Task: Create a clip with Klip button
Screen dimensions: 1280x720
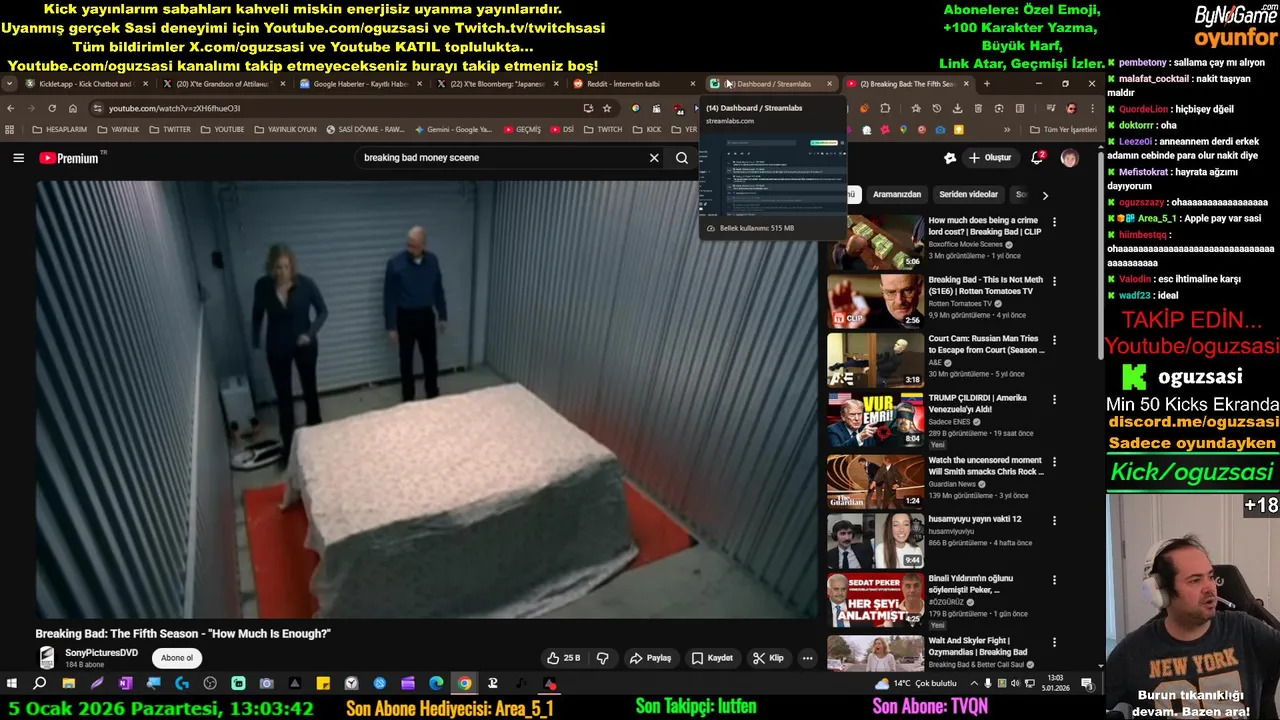Action: click(x=768, y=658)
